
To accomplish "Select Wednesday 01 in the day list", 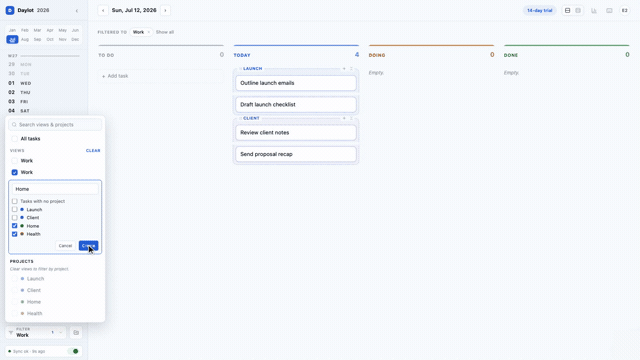I will (44, 83).
